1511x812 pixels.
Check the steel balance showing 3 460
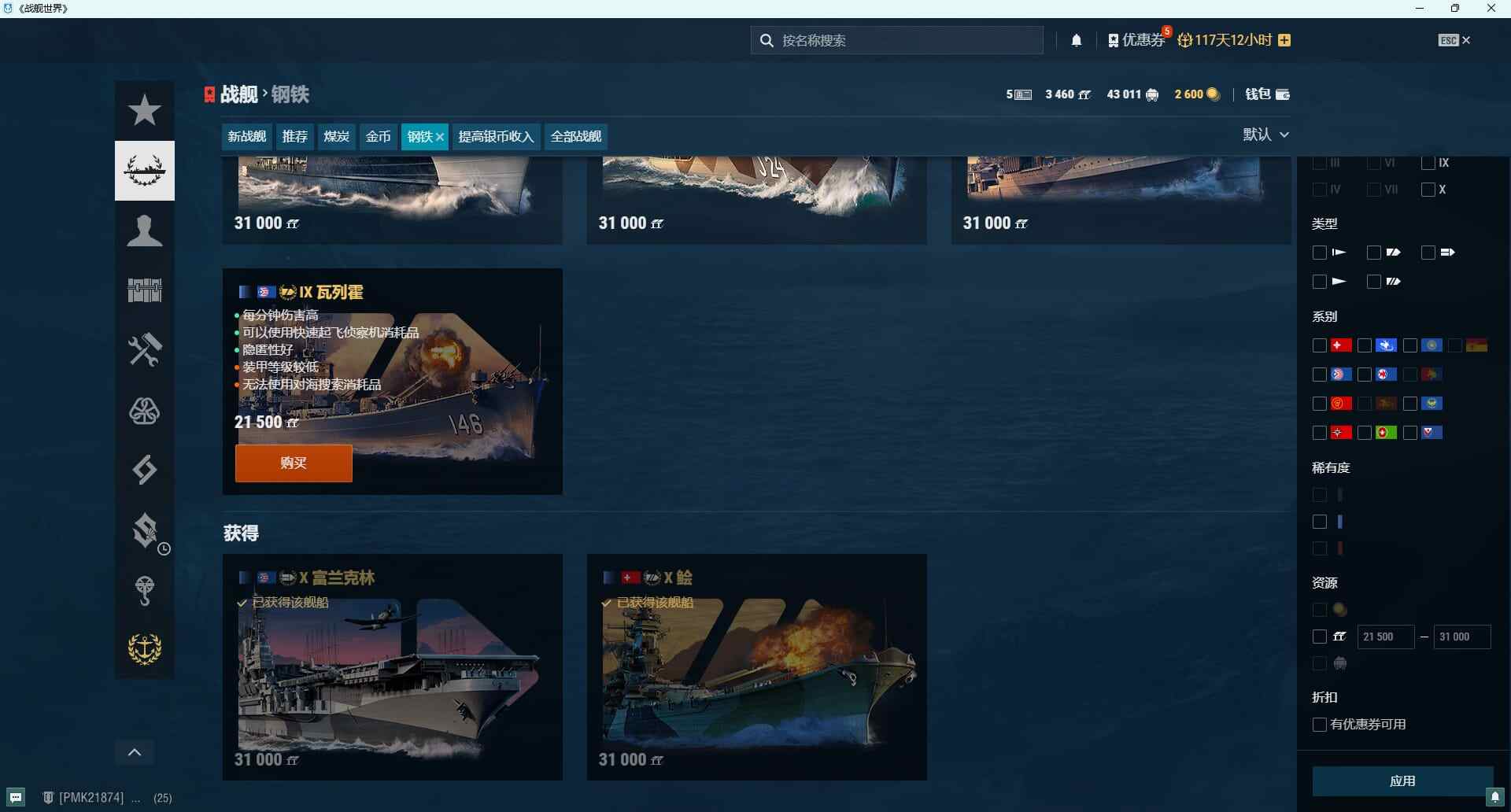click(x=1068, y=94)
